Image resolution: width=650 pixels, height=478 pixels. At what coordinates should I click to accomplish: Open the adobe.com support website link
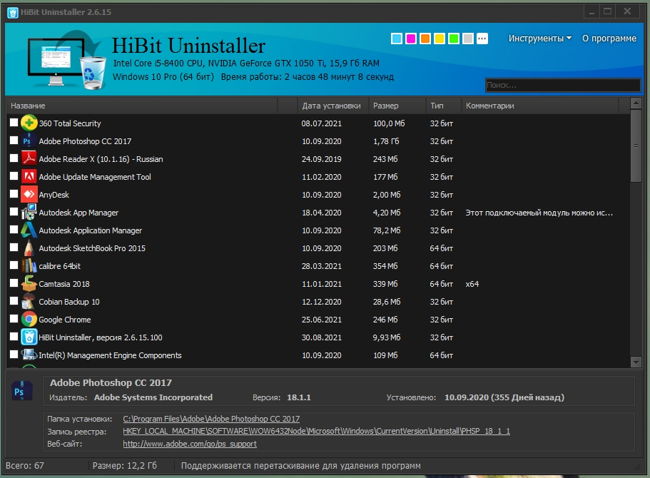pyautogui.click(x=189, y=444)
